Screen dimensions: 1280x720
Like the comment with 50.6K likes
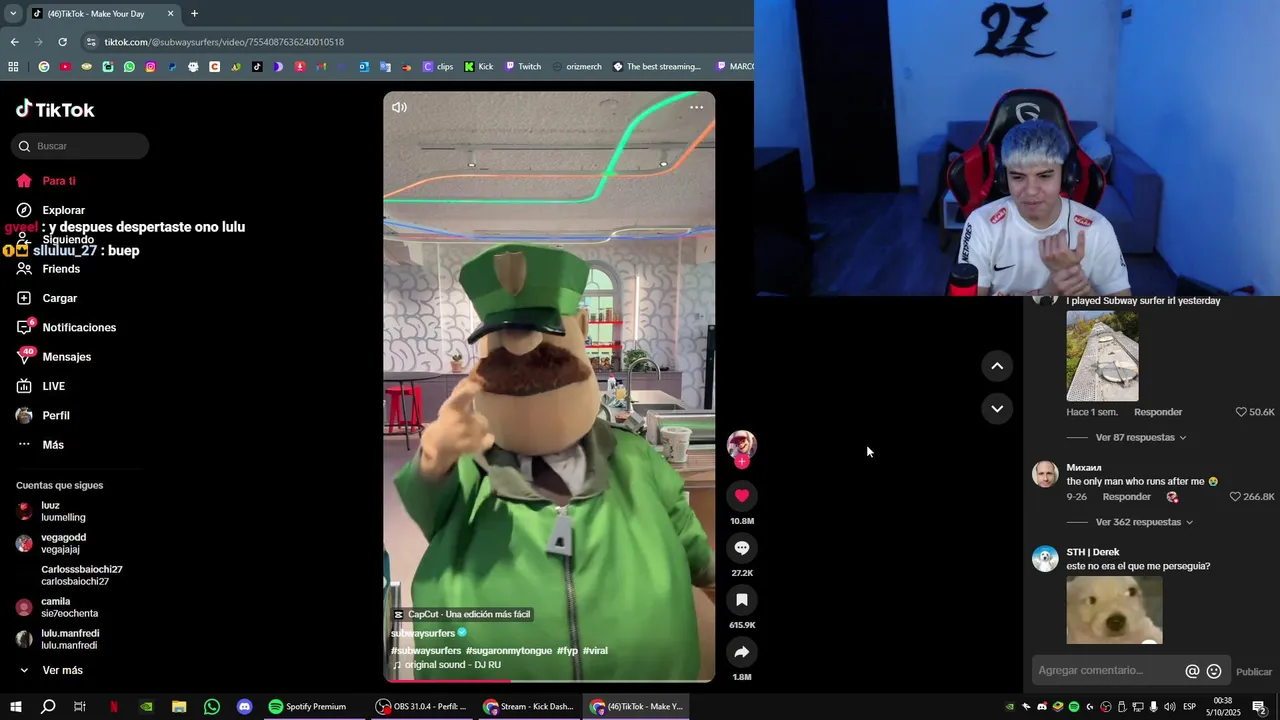point(1241,412)
